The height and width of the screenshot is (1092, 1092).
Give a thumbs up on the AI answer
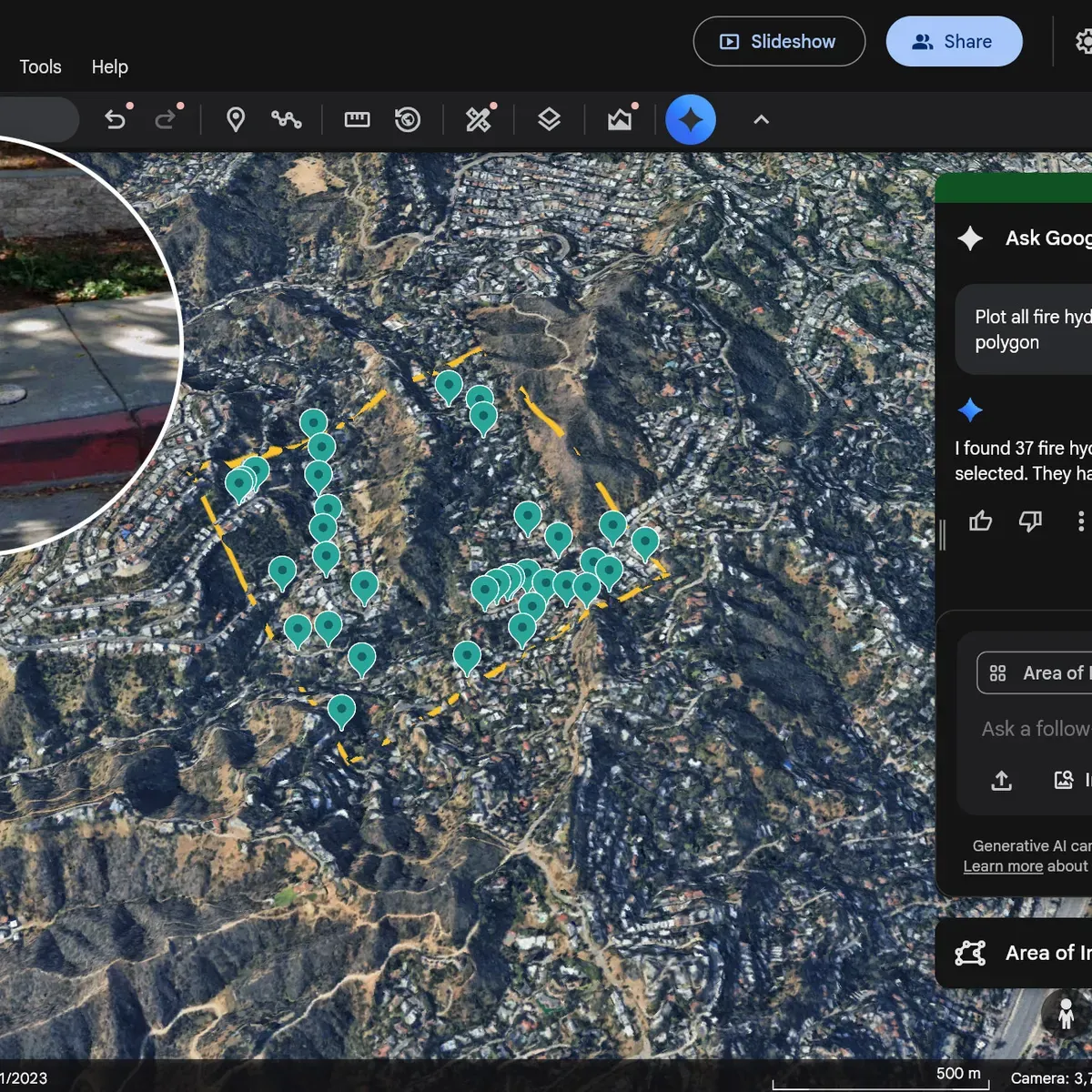tap(981, 521)
